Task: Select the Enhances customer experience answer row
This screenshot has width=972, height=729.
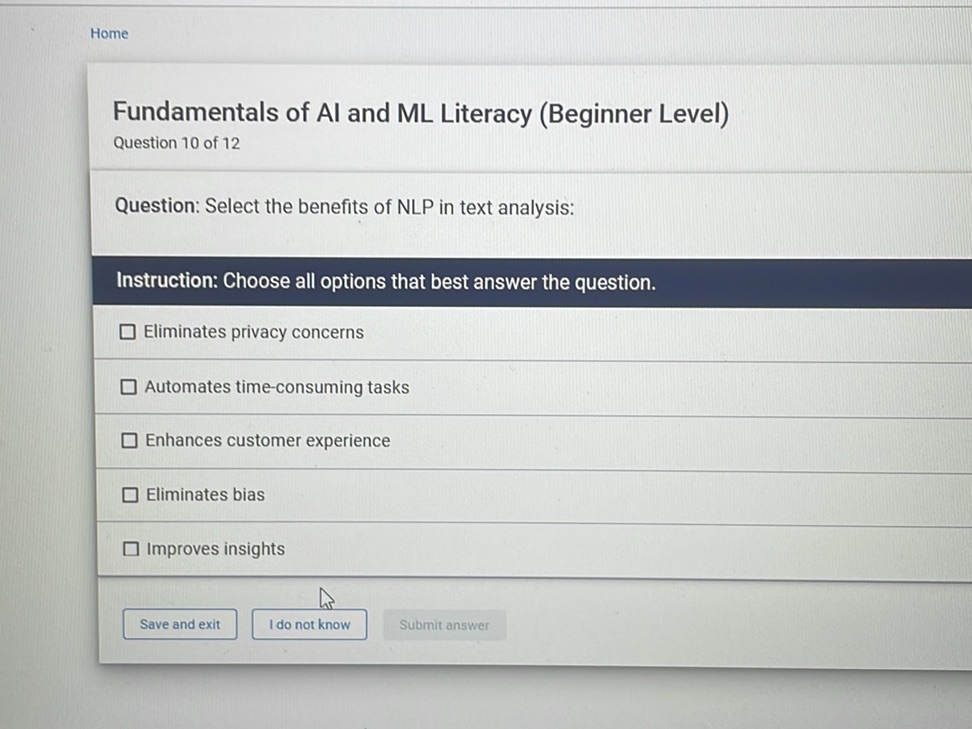Action: coord(400,440)
